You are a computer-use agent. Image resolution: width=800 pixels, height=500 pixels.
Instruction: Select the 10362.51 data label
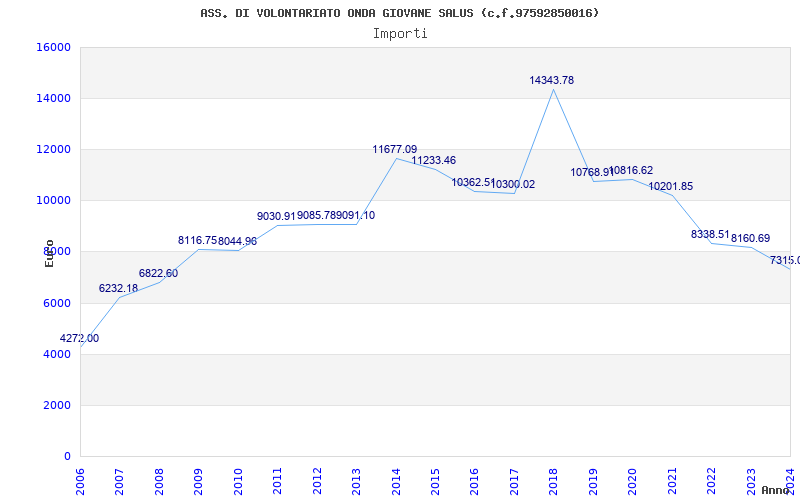point(473,182)
